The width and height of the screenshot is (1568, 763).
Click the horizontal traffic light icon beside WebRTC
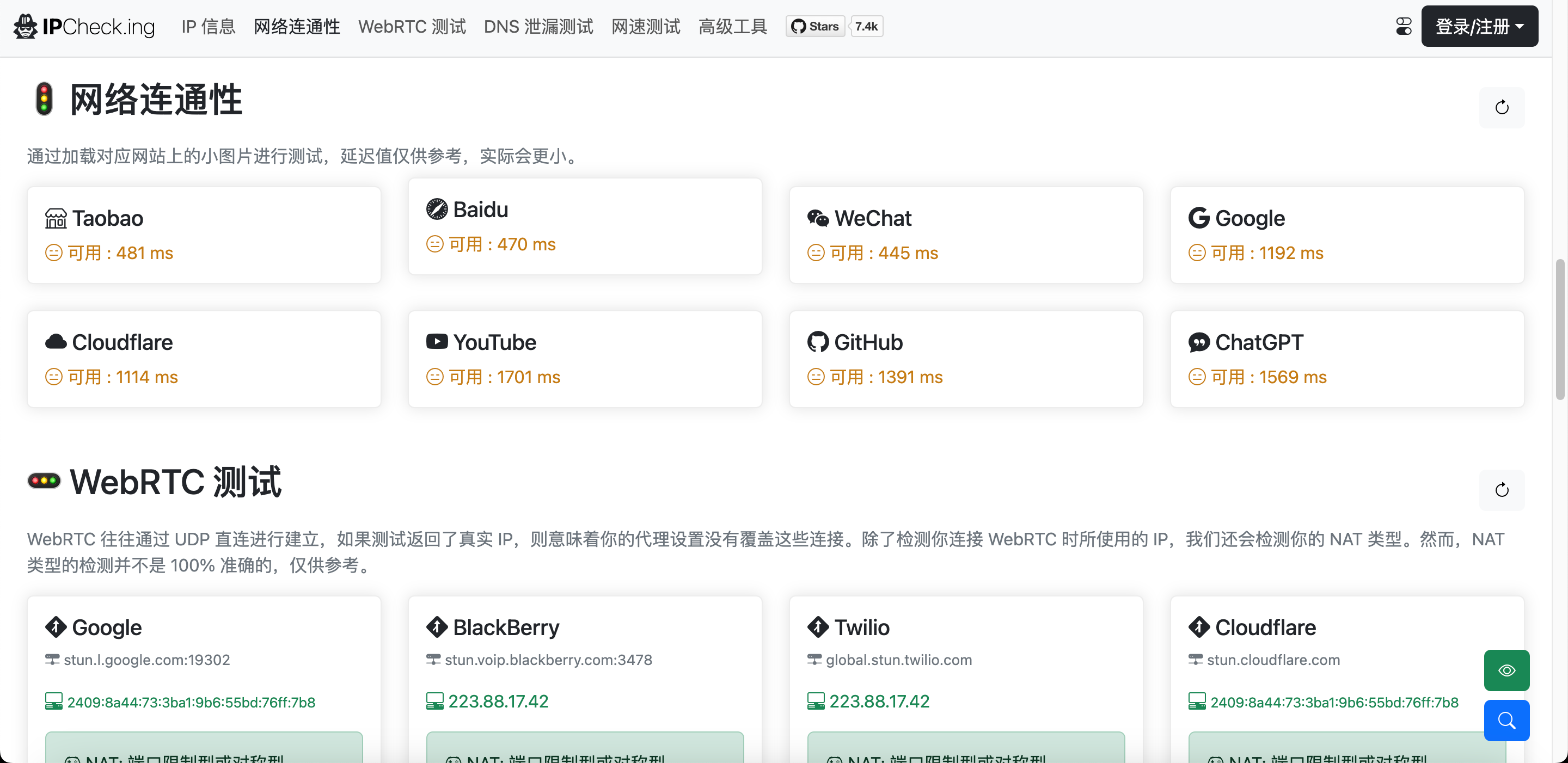point(44,481)
